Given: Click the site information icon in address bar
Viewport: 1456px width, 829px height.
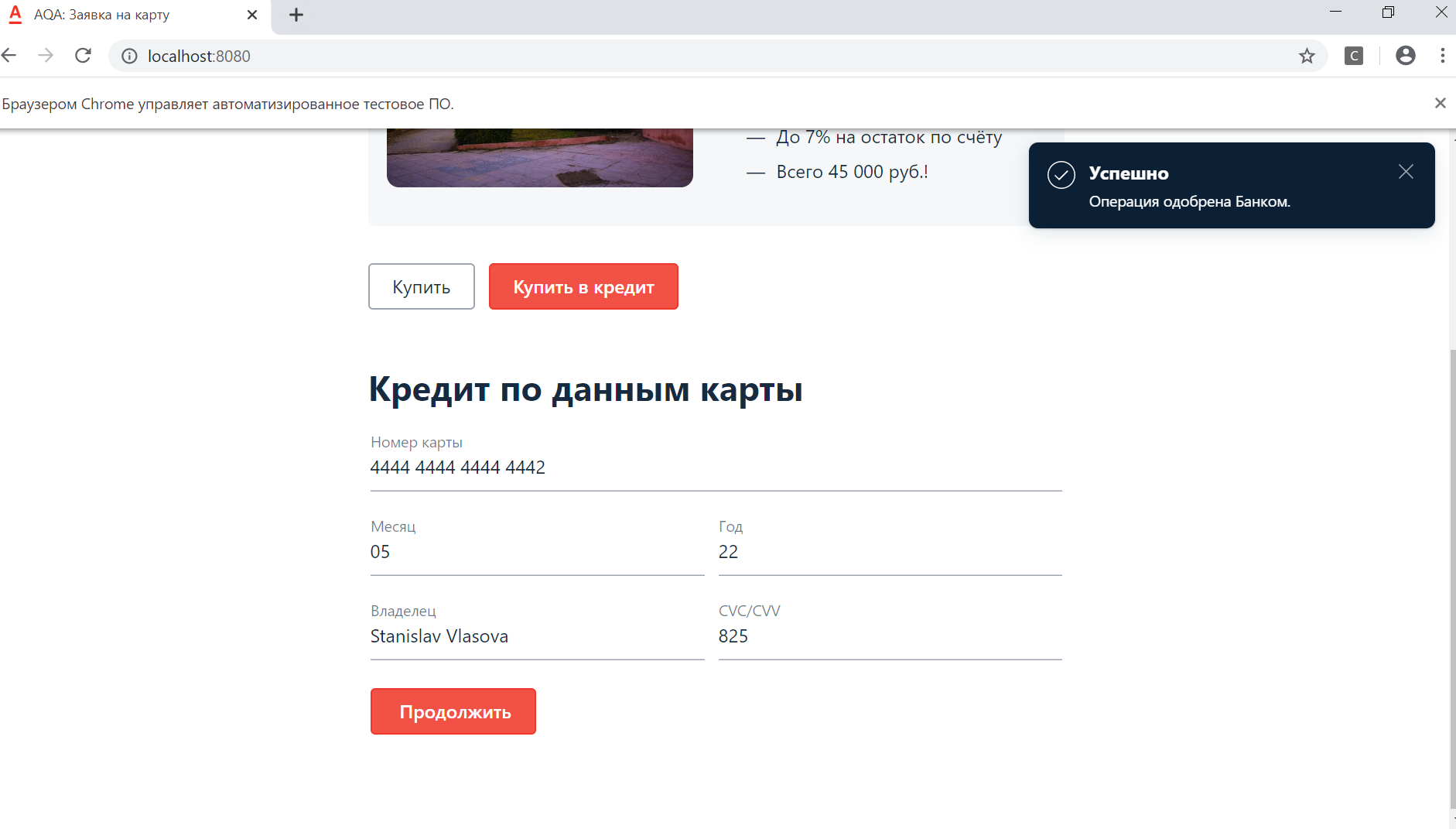Looking at the screenshot, I should click(128, 55).
